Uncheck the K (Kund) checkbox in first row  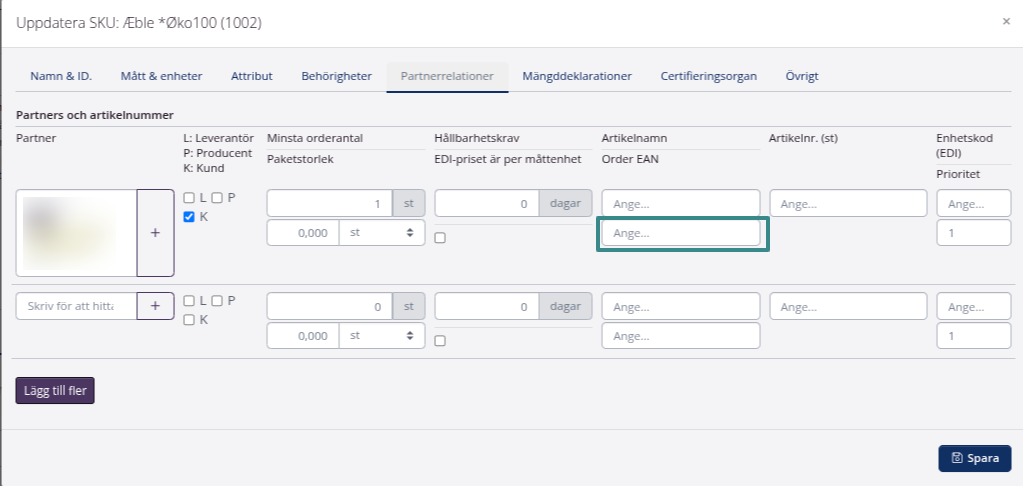click(189, 217)
